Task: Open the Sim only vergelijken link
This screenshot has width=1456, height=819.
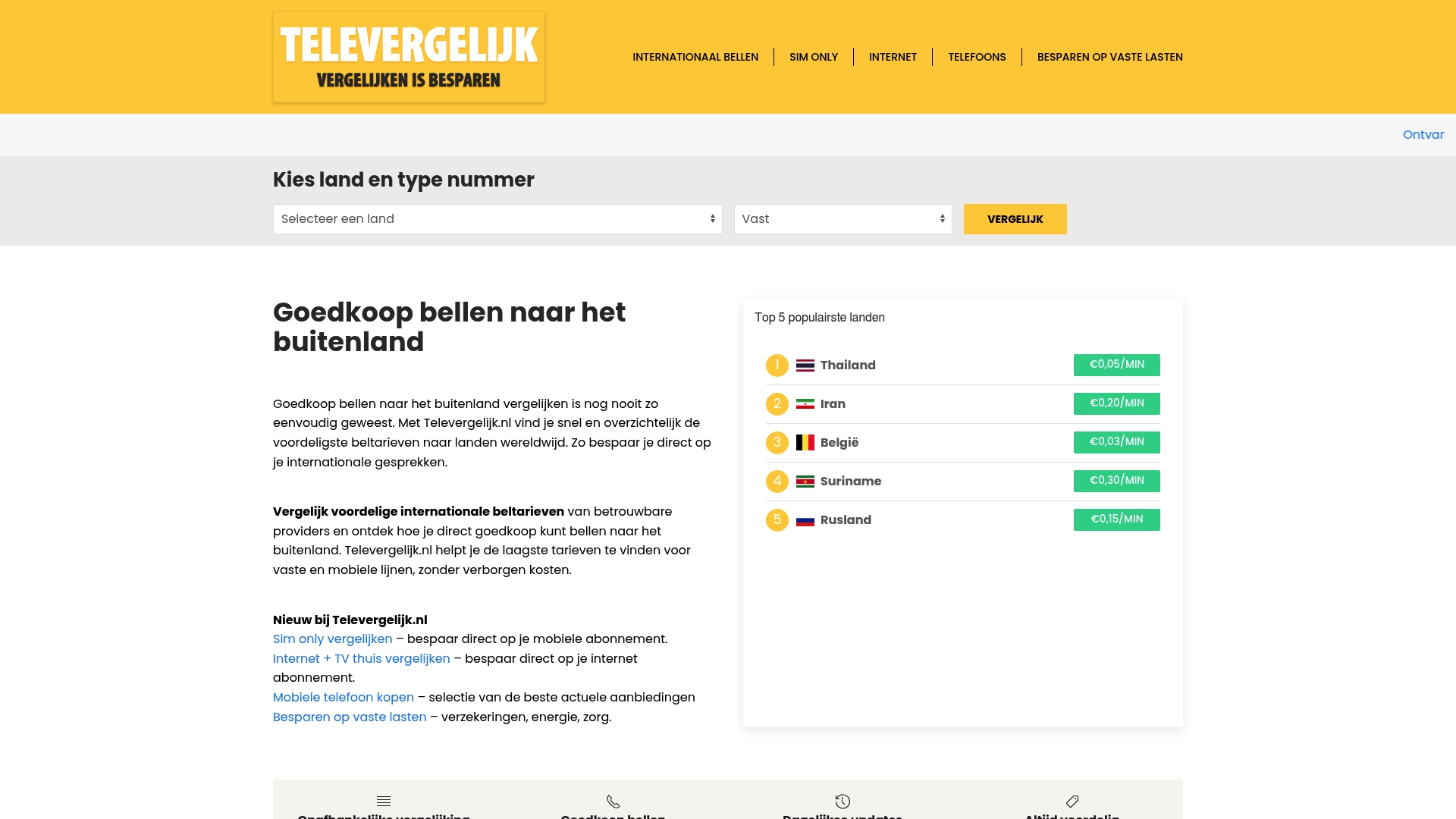Action: click(332, 639)
